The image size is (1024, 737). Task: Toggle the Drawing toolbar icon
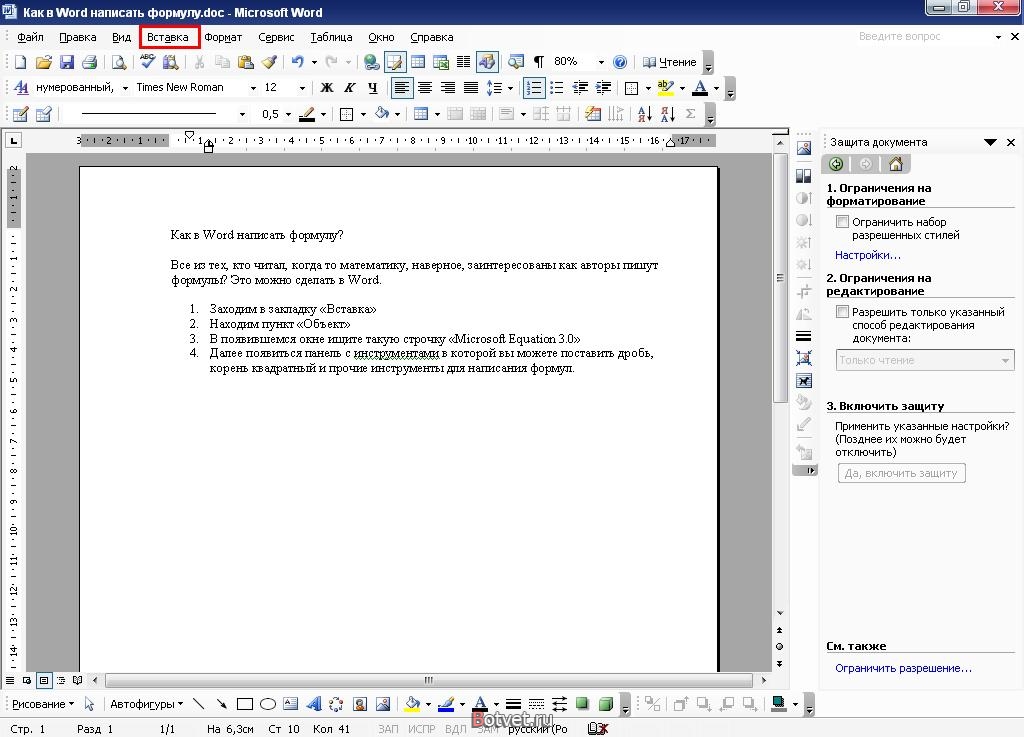(487, 62)
